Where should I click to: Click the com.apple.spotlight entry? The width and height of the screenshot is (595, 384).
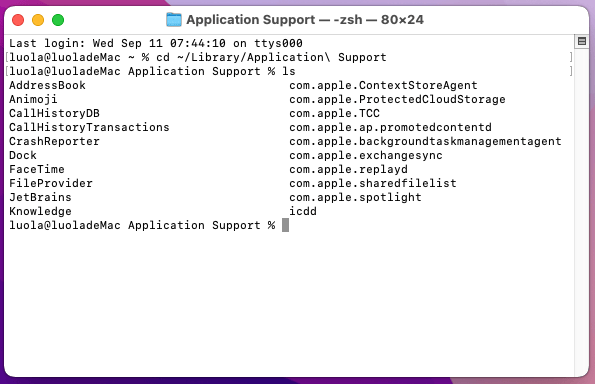tap(355, 197)
